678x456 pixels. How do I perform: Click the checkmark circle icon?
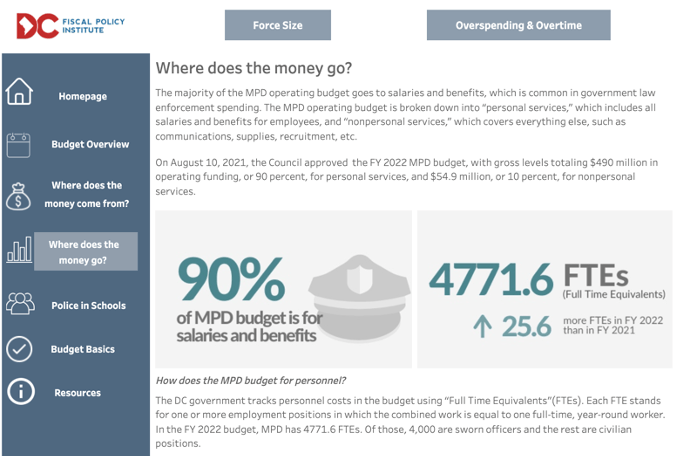click(x=19, y=349)
